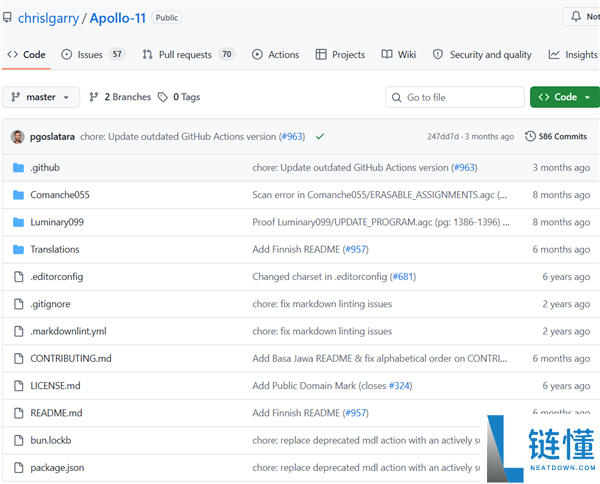Click the file icon next to .markdownlint.yml
The image size is (600, 484).
tap(18, 331)
